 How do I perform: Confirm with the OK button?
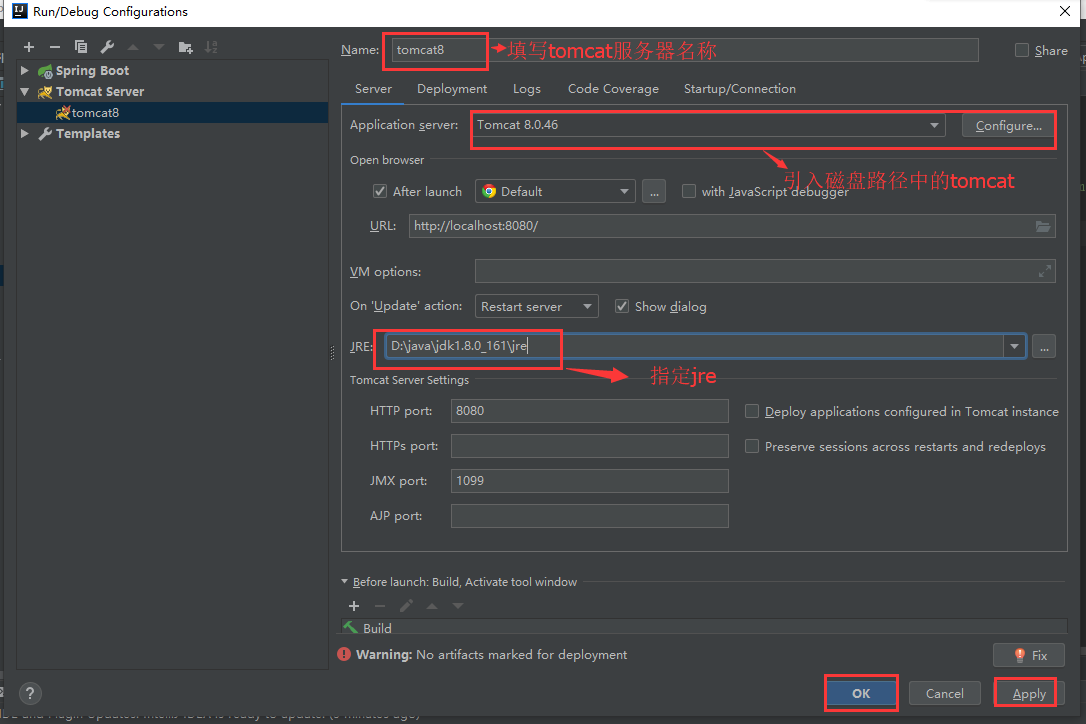[861, 694]
